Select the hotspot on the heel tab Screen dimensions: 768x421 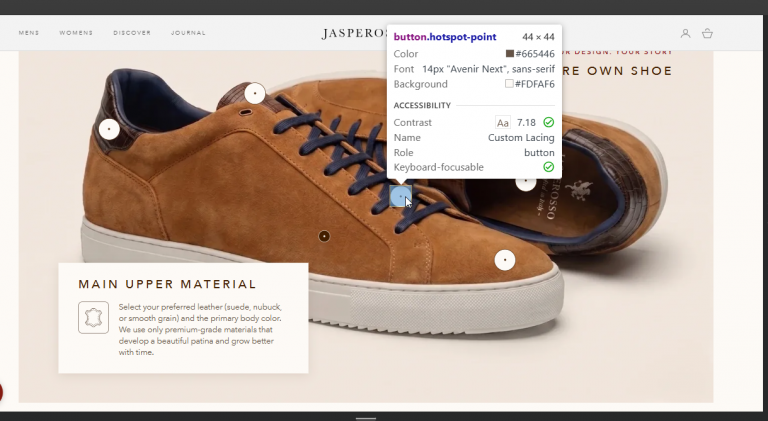(109, 129)
